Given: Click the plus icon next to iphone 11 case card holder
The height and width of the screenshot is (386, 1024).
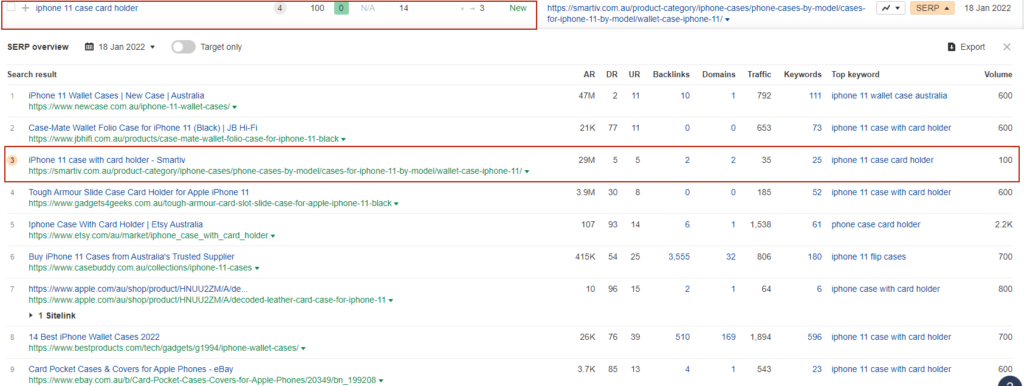Looking at the screenshot, I should pos(25,8).
